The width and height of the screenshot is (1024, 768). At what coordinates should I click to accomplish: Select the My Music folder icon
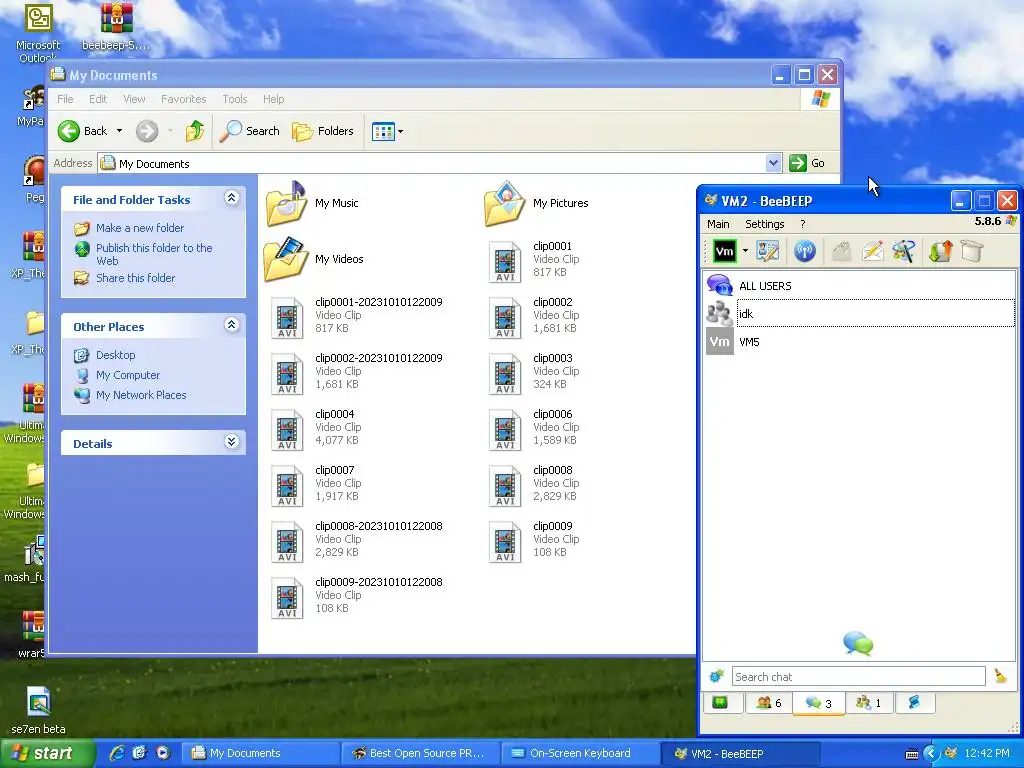click(286, 203)
